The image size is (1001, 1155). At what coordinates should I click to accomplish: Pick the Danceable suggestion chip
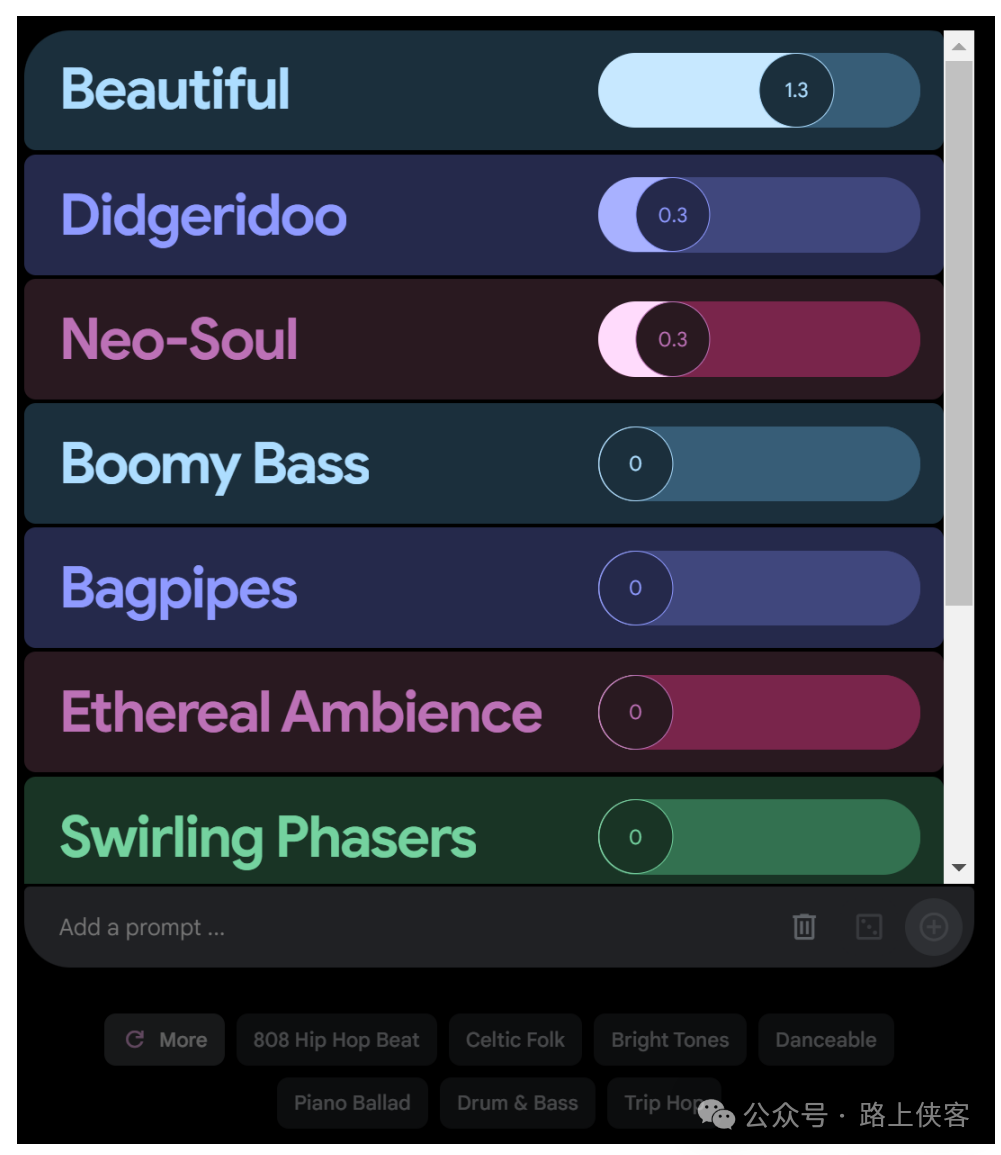tap(825, 1040)
